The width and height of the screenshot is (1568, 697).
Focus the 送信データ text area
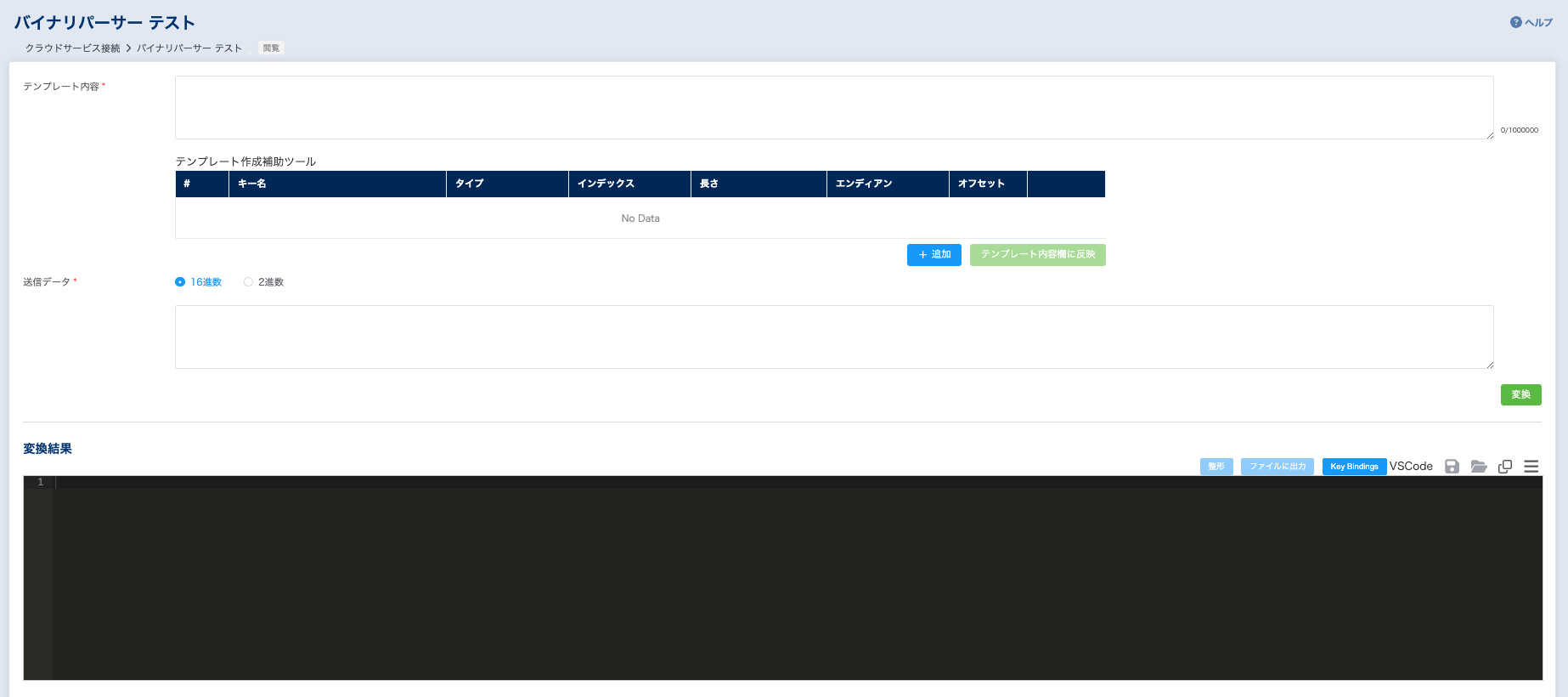tap(834, 337)
